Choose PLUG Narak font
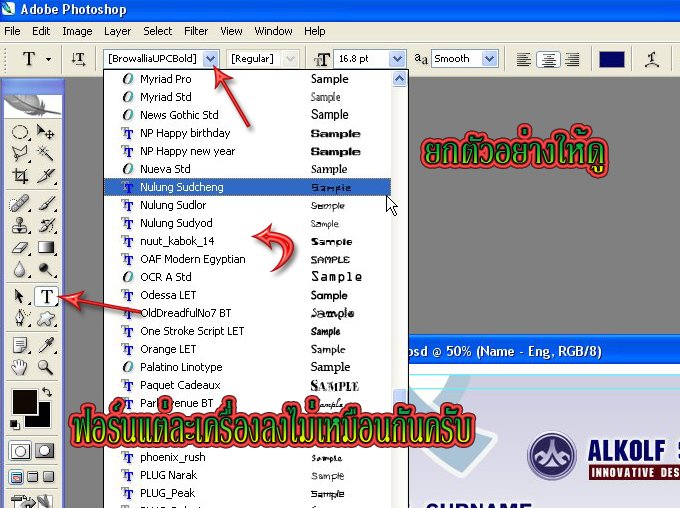 tap(247, 475)
